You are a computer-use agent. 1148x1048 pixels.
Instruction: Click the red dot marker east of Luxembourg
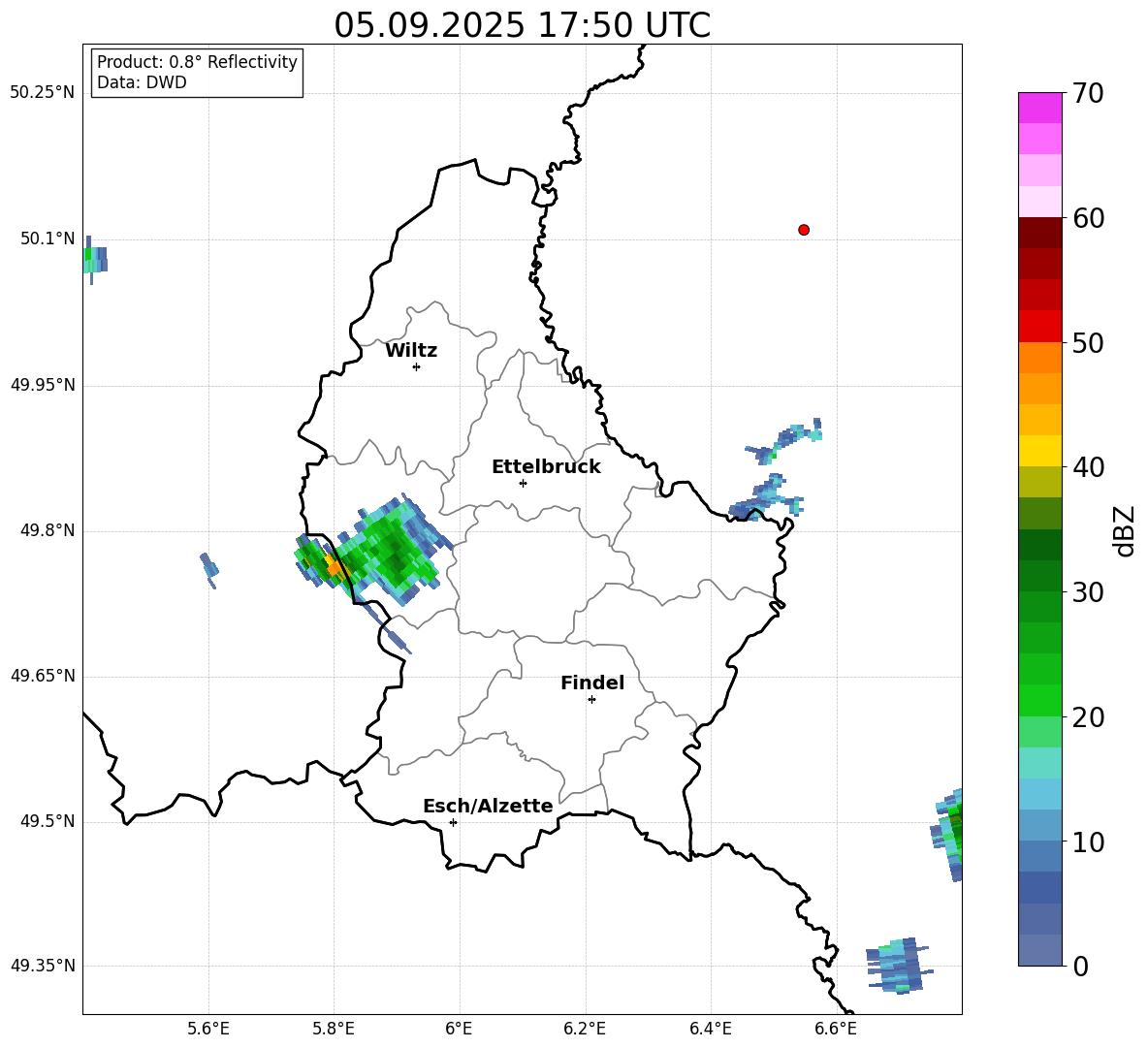pyautogui.click(x=804, y=230)
